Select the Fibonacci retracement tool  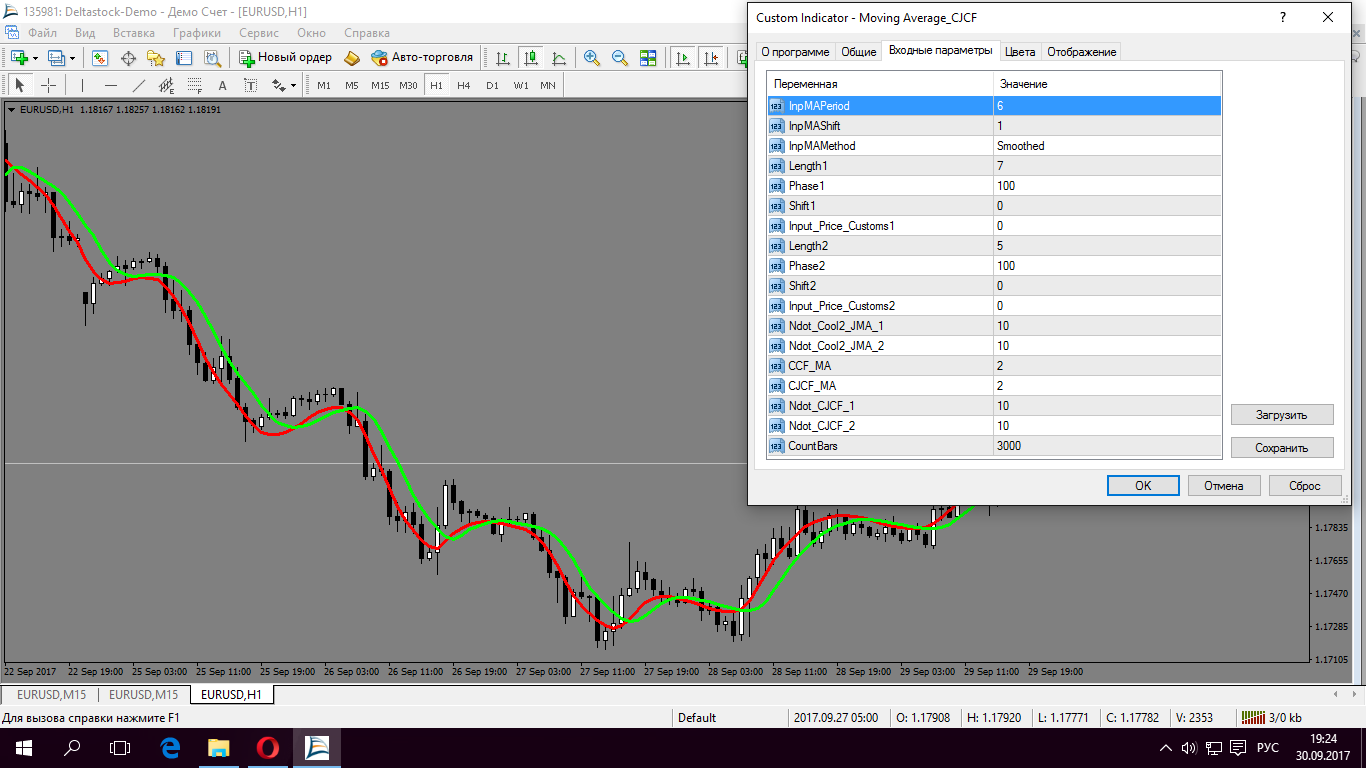194,85
